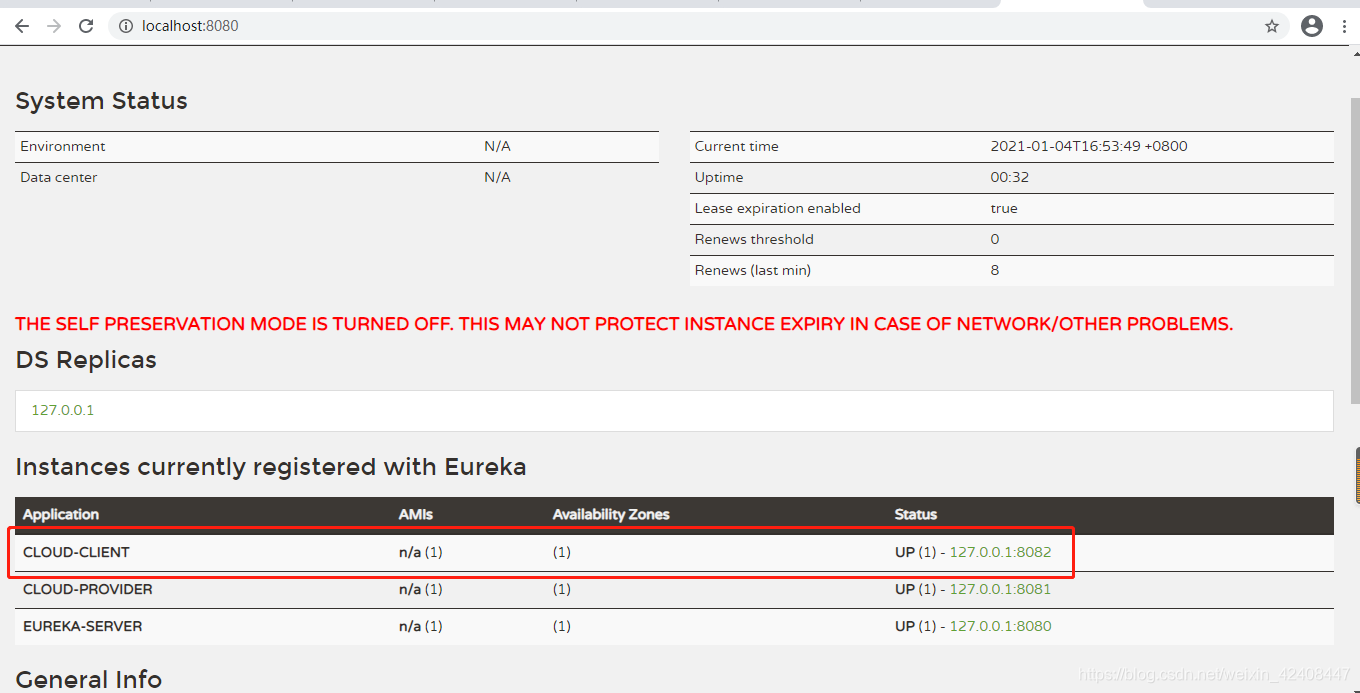Screen dimensions: 1360x693
Task: Click the Current time label
Action: point(737,146)
